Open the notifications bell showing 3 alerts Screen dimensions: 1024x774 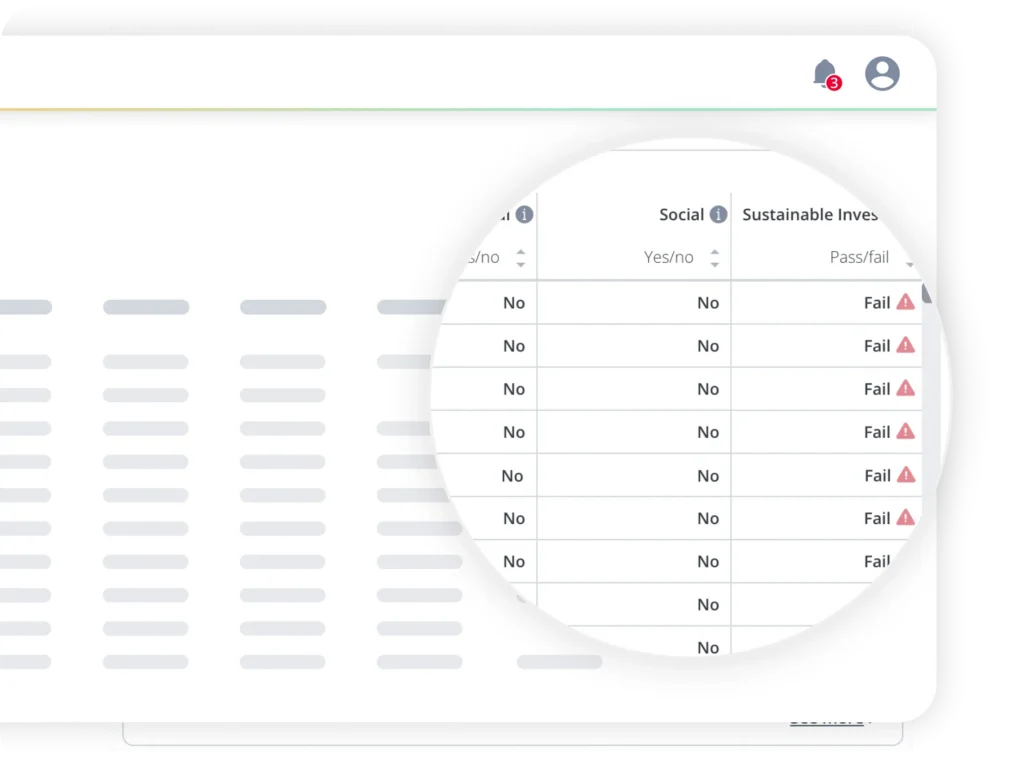(x=826, y=74)
